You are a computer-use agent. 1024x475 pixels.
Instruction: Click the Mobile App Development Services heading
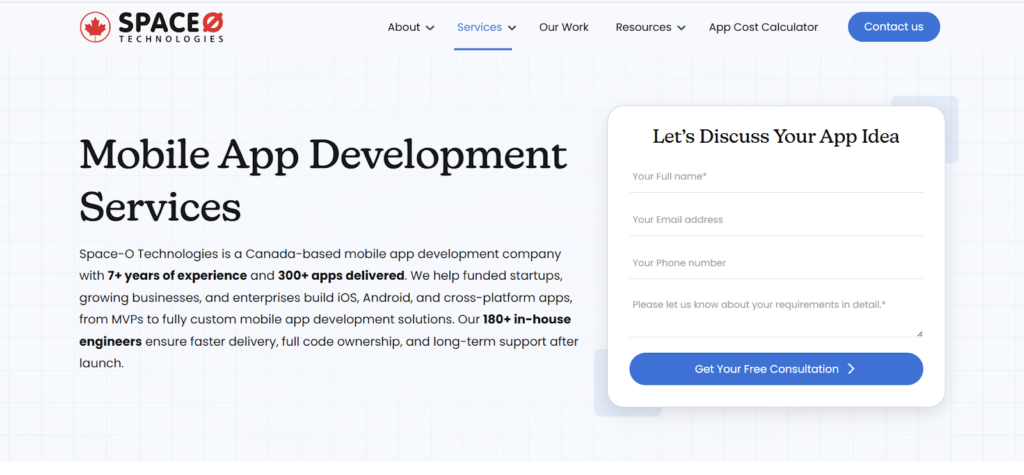(322, 180)
